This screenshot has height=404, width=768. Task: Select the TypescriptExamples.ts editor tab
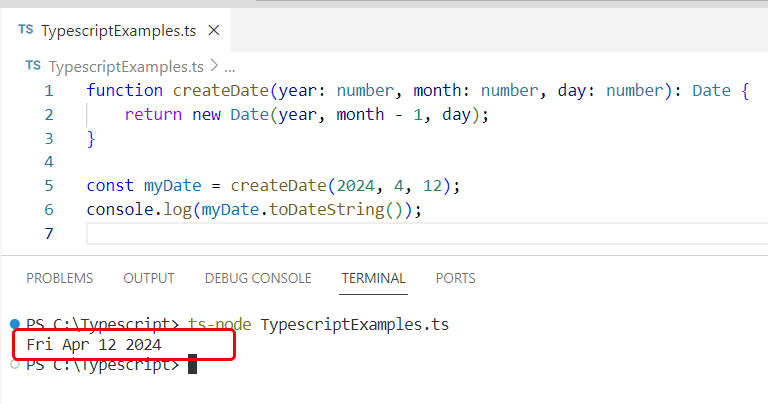point(116,30)
